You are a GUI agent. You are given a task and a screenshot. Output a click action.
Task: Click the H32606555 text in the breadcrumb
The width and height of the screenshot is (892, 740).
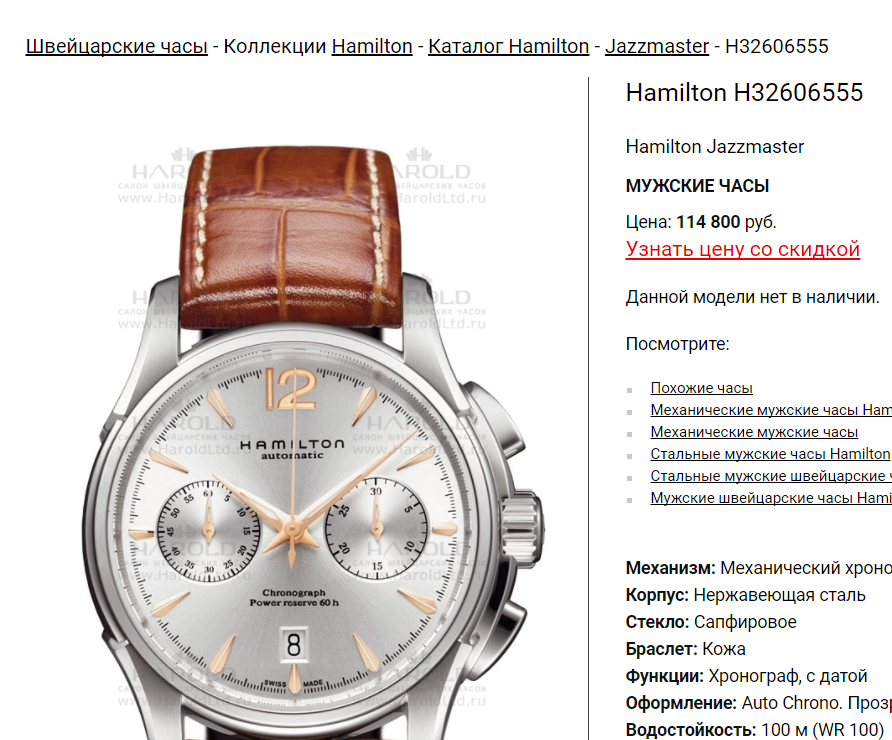click(x=777, y=46)
